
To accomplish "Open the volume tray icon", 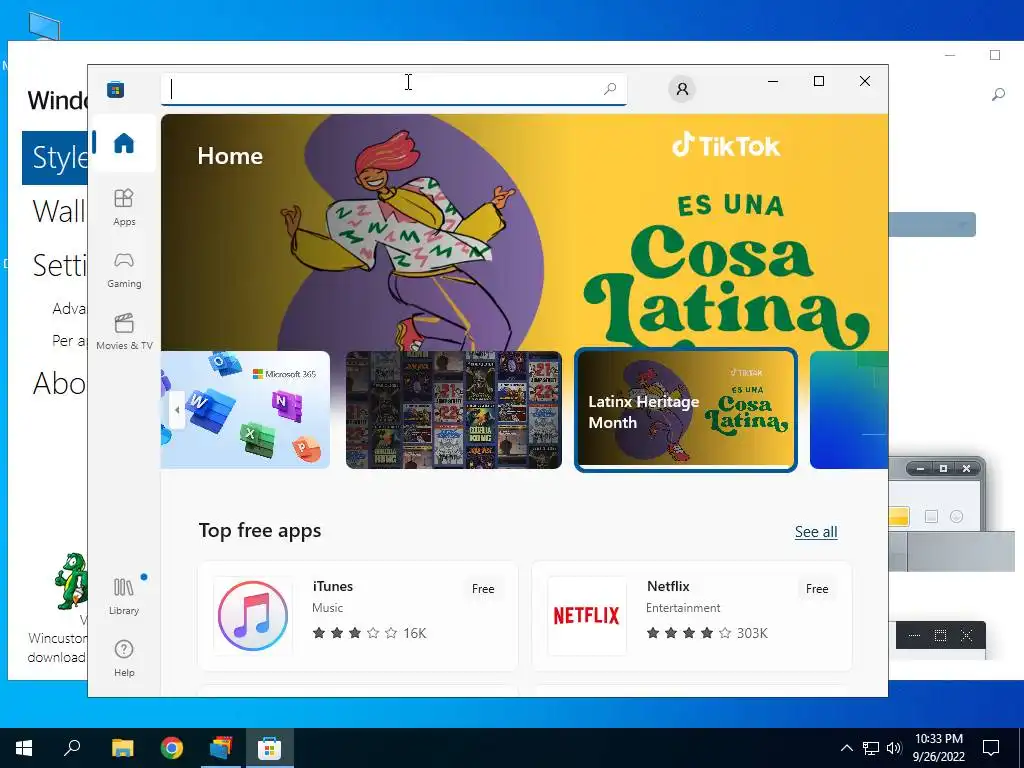I will pos(894,748).
